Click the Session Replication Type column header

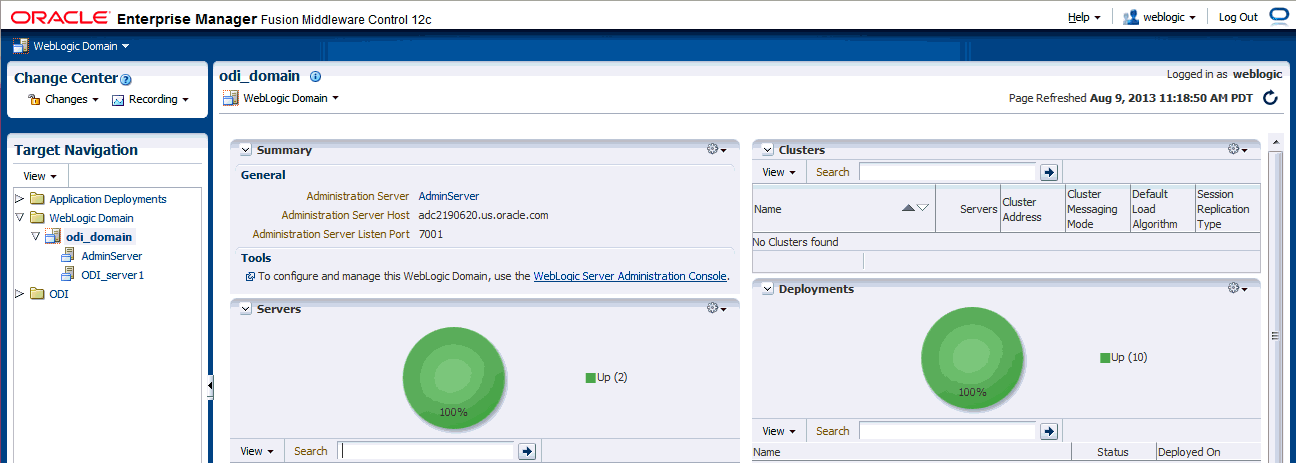1227,209
